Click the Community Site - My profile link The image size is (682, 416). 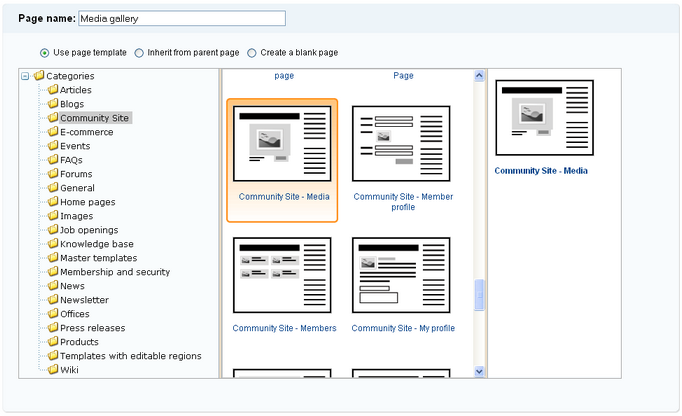[x=403, y=328]
